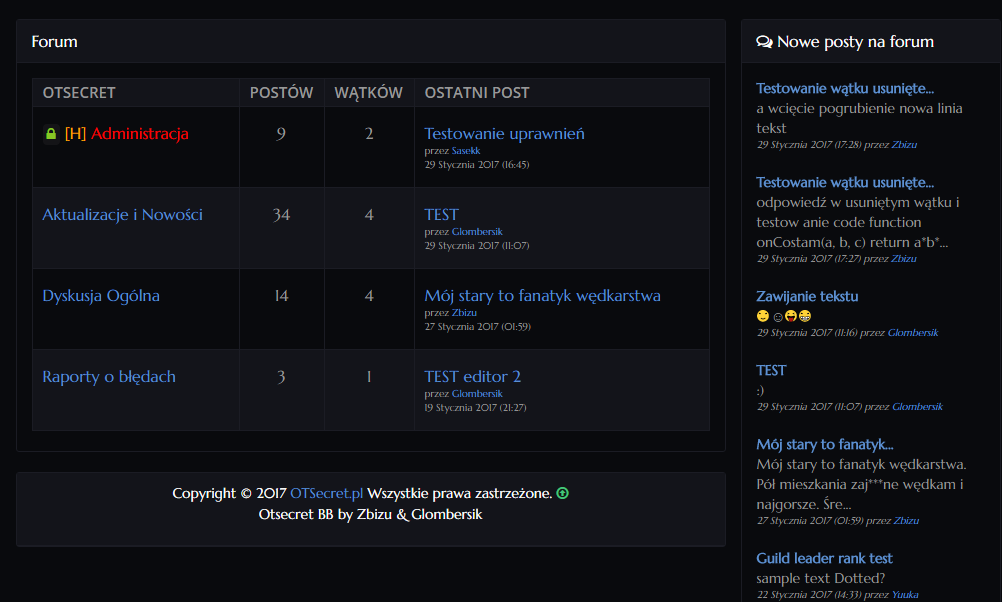Click Glombersik under the sidebar Zawijanie tekstu post
This screenshot has width=1002, height=602.
click(912, 333)
